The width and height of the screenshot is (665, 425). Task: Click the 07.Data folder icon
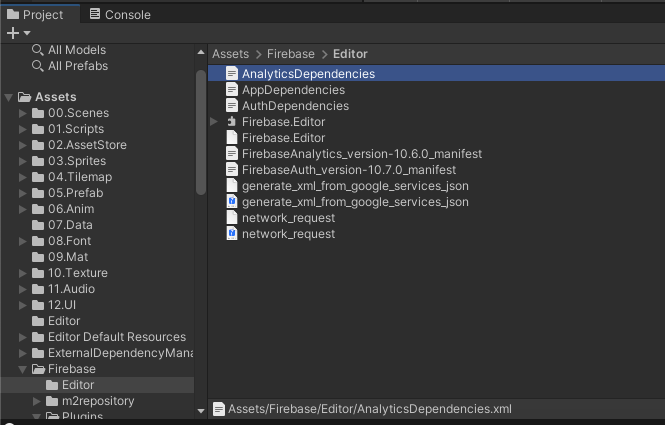38,225
